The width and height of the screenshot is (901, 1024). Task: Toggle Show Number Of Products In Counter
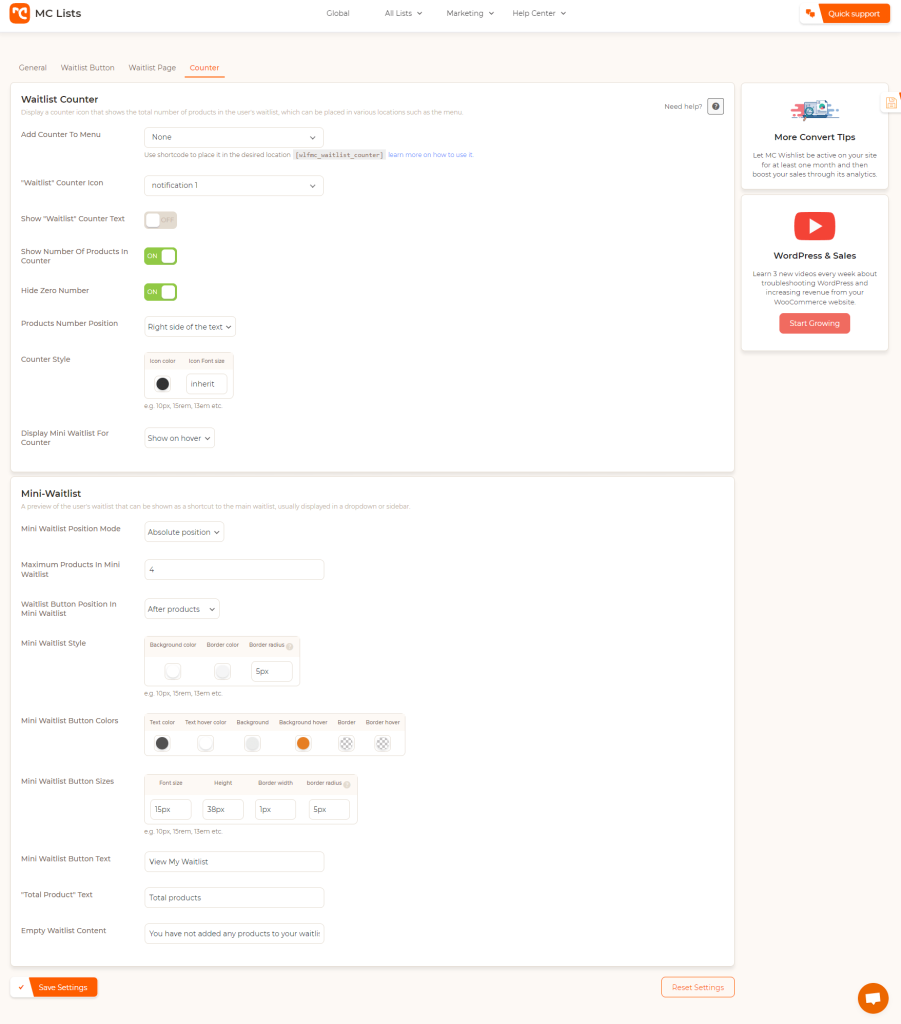[x=161, y=256]
